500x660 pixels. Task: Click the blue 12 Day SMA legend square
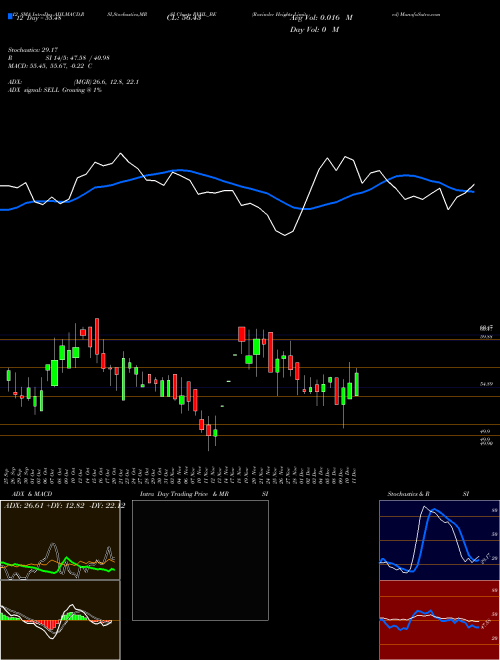click(x=10, y=17)
